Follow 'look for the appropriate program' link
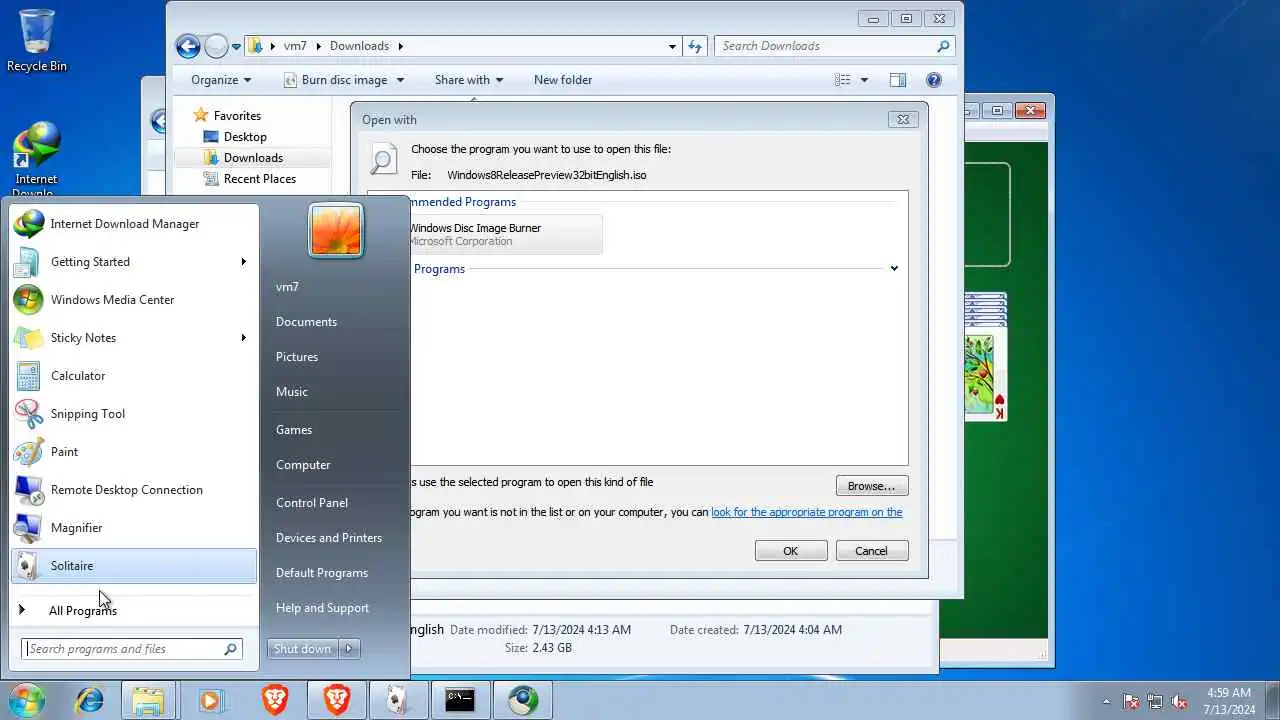Screen dimensions: 1280x720 tap(807, 512)
